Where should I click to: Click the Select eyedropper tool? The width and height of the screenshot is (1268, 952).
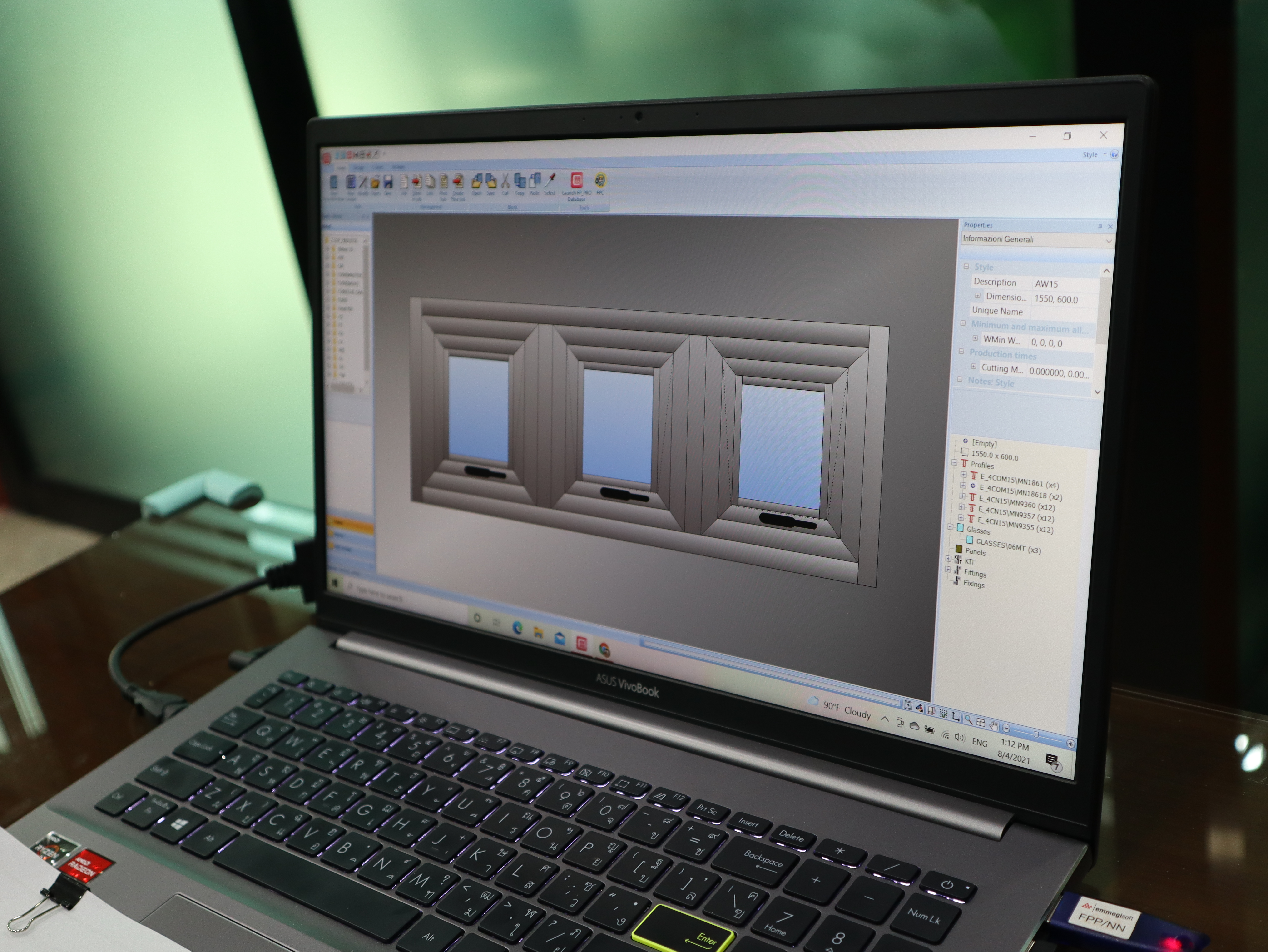[x=550, y=183]
